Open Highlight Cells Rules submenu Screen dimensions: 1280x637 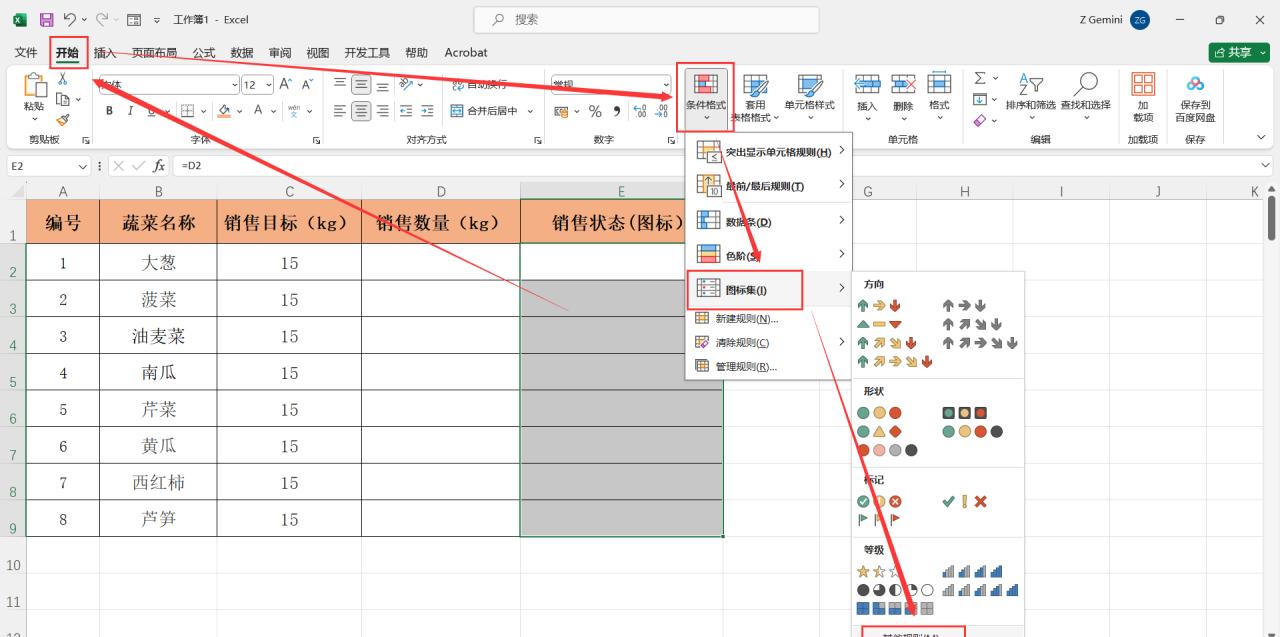click(x=769, y=152)
